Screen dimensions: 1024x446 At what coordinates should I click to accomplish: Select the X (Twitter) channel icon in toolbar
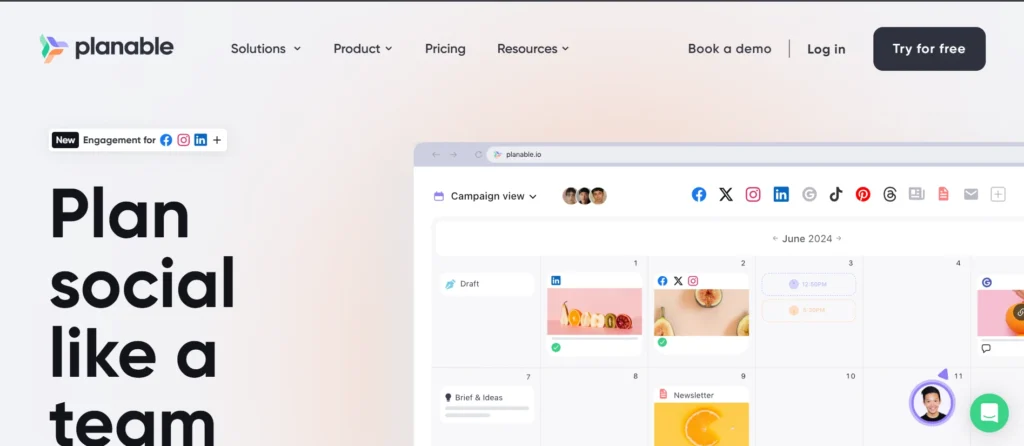click(726, 195)
